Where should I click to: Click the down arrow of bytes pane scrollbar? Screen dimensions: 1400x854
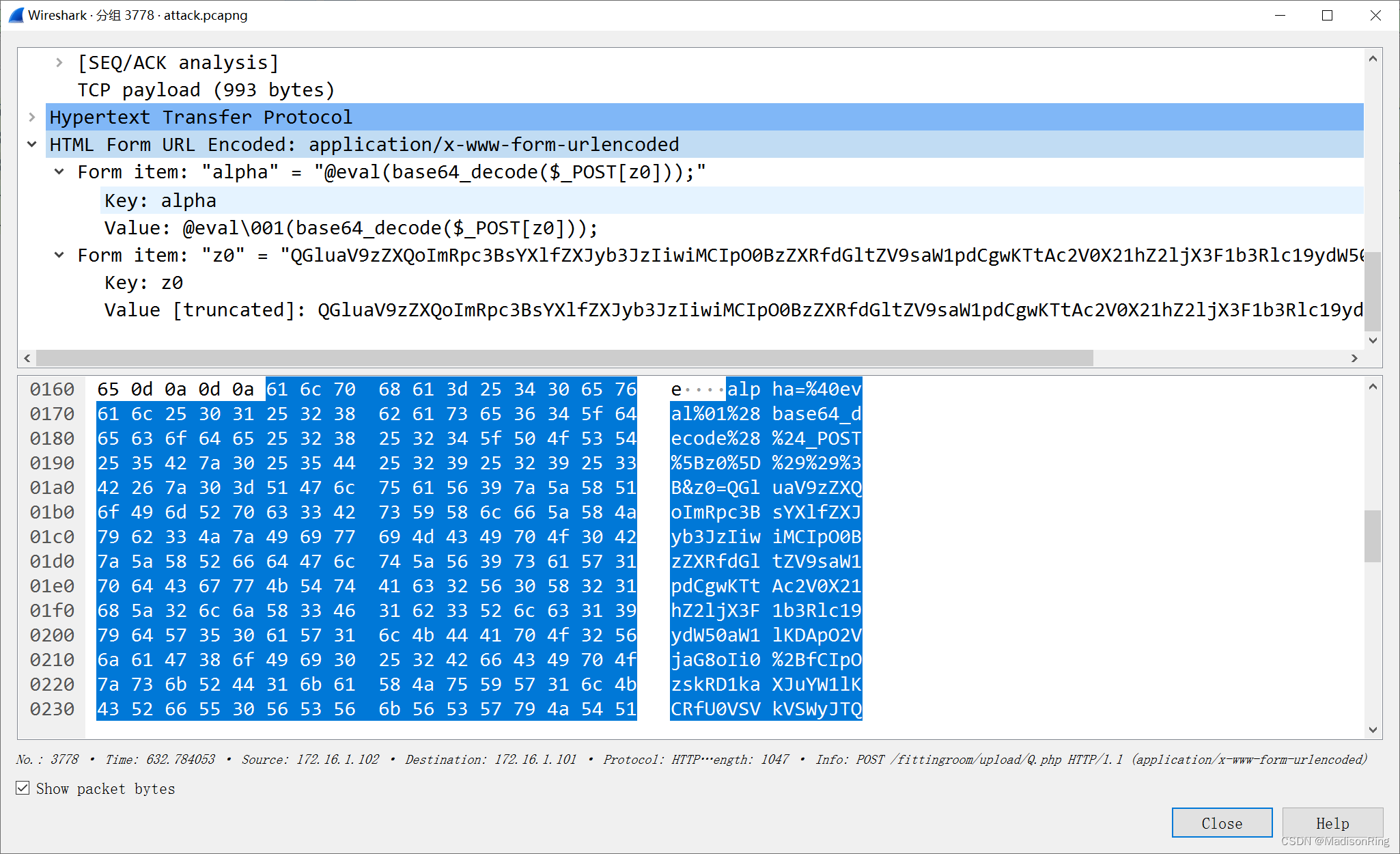[1373, 730]
